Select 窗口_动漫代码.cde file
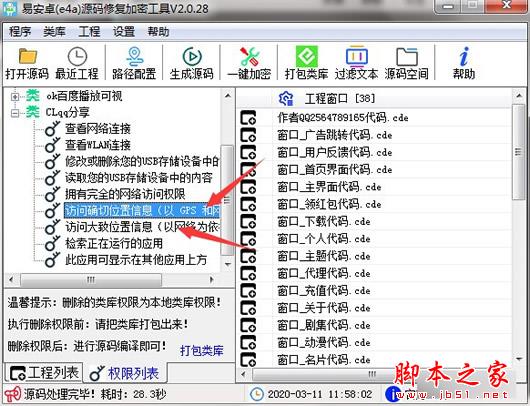Image resolution: width=530 pixels, height=406 pixels. [324, 343]
